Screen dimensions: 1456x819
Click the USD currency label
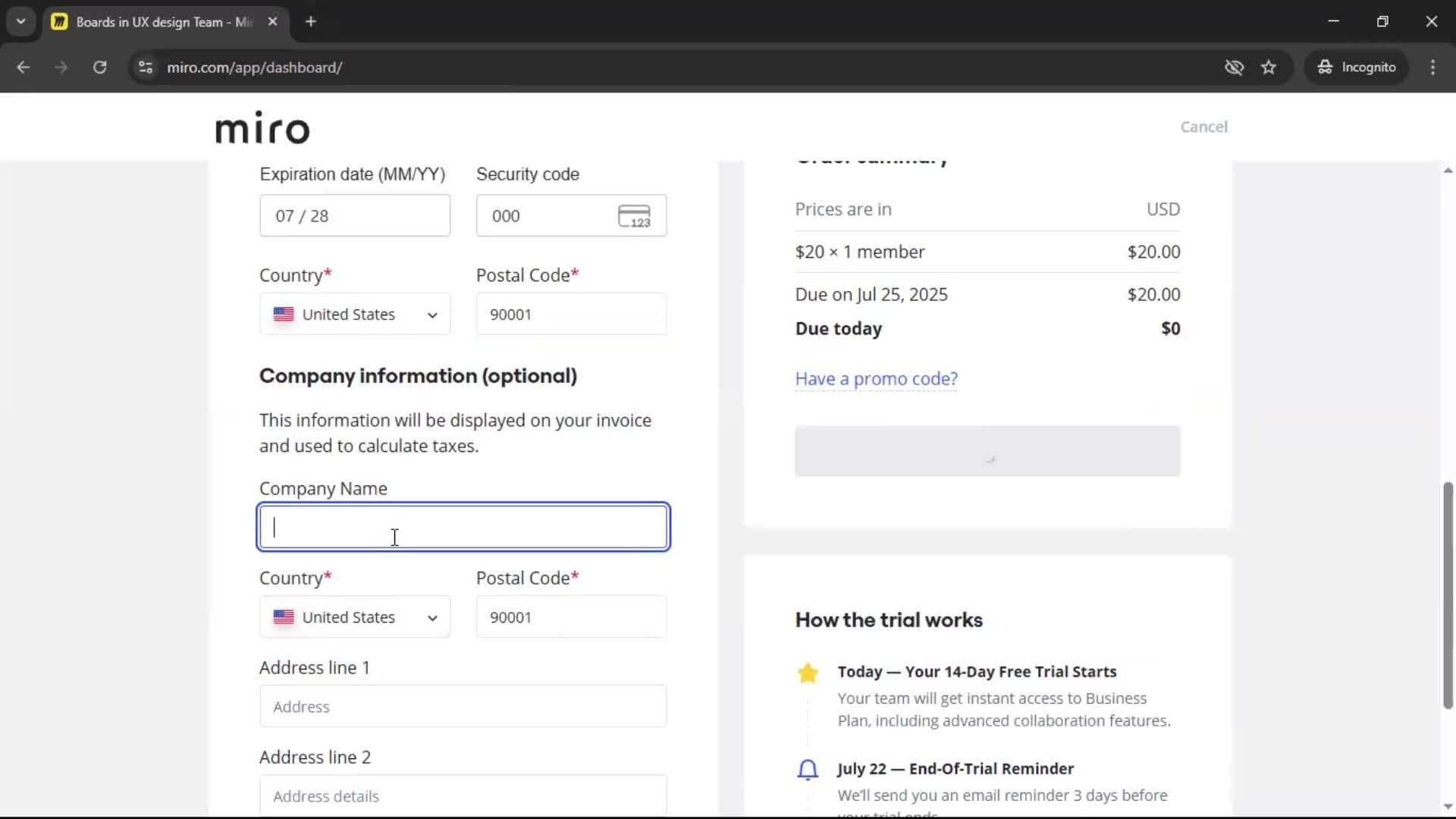(x=1163, y=209)
